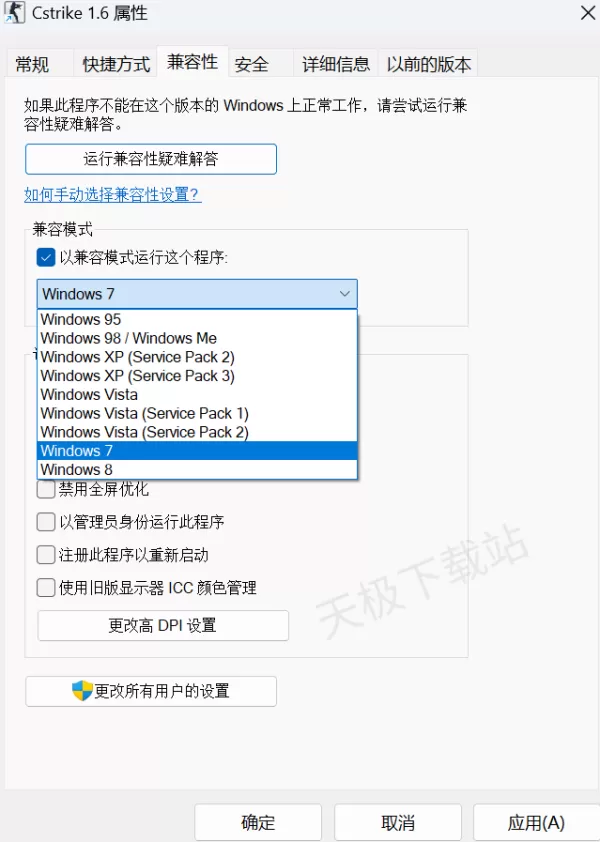Open 如何手动选择兼容性设置 help link
600x842 pixels.
click(x=113, y=194)
